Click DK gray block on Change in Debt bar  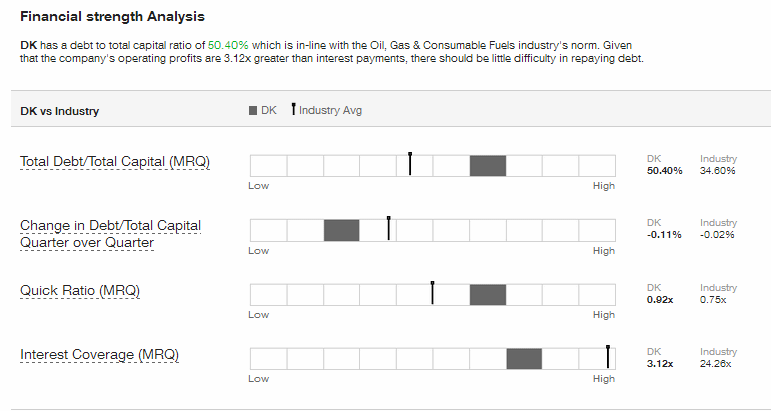pyautogui.click(x=342, y=231)
